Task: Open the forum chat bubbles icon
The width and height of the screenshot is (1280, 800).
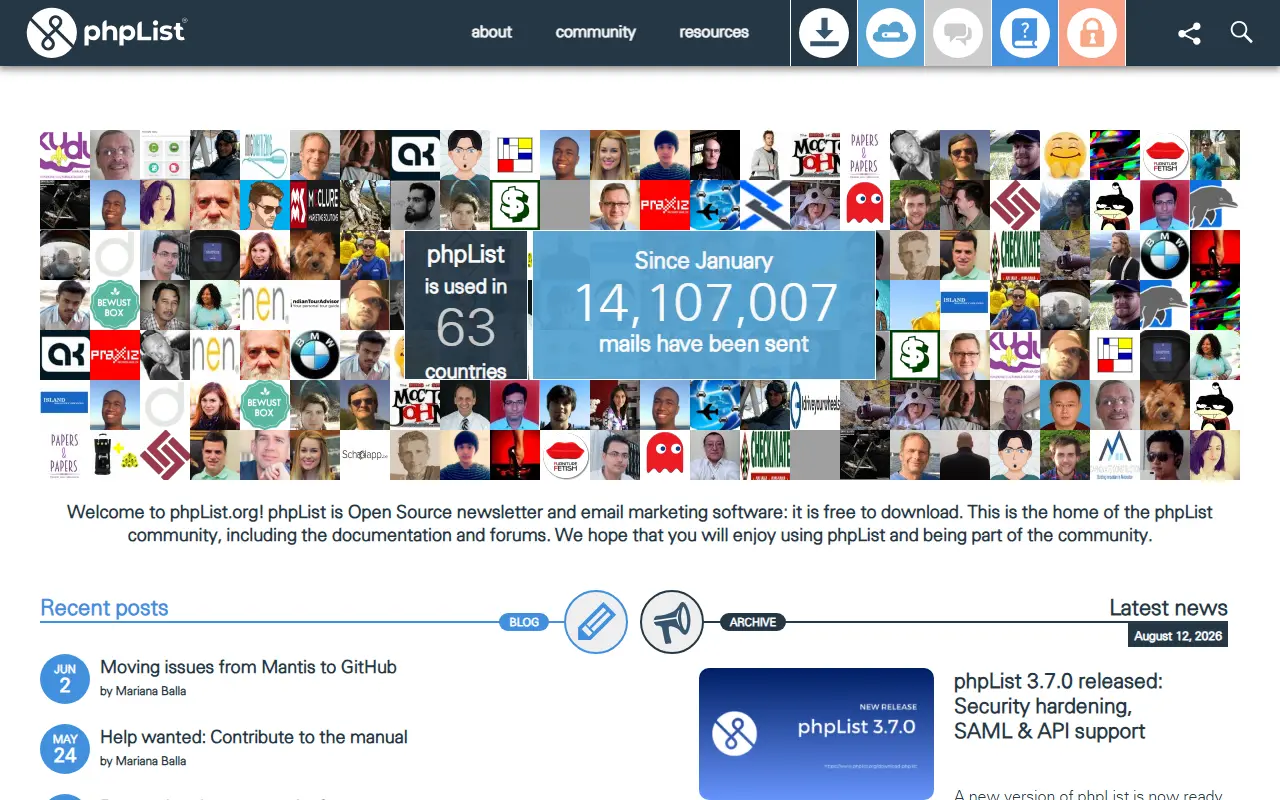Action: point(958,33)
